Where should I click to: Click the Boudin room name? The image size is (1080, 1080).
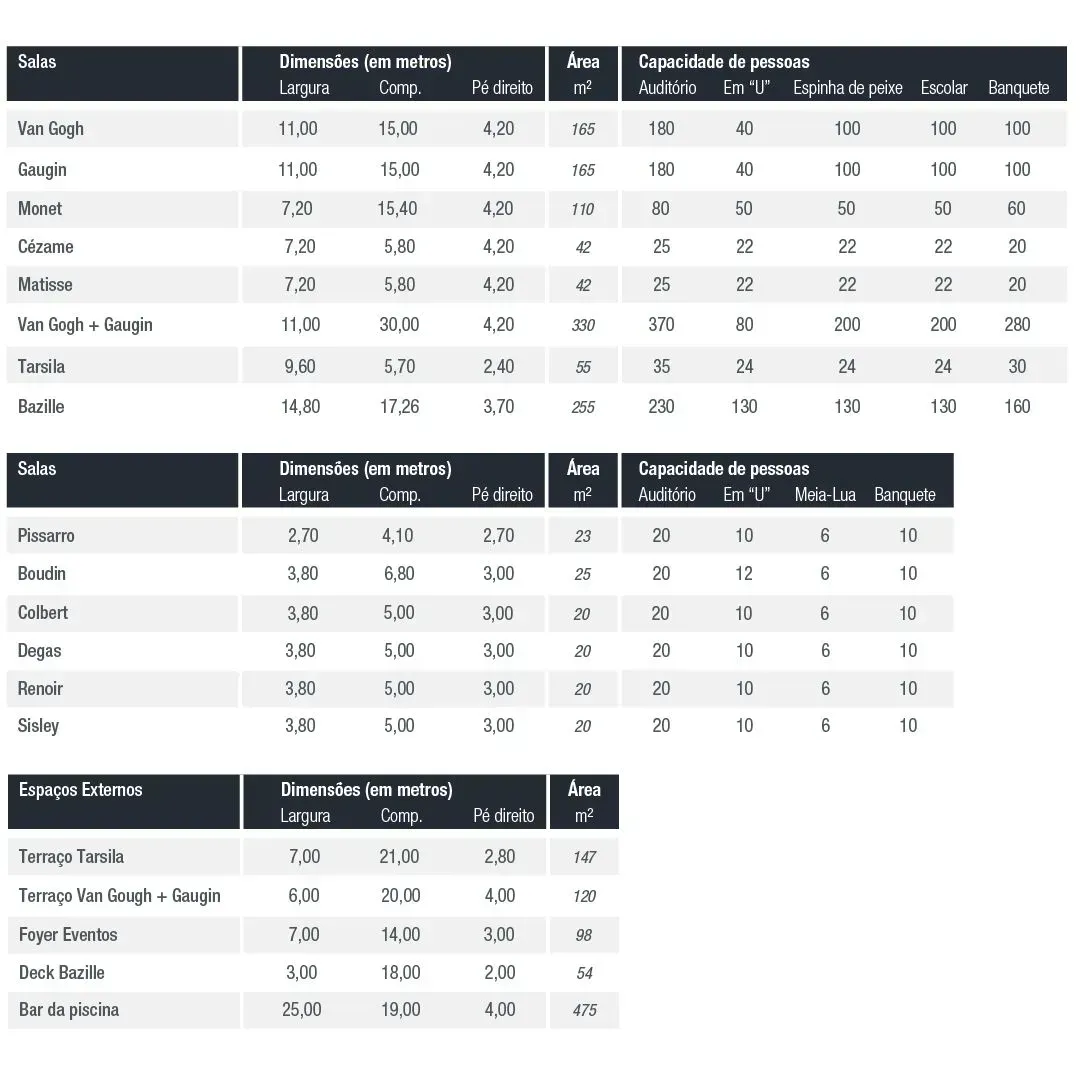(41, 574)
